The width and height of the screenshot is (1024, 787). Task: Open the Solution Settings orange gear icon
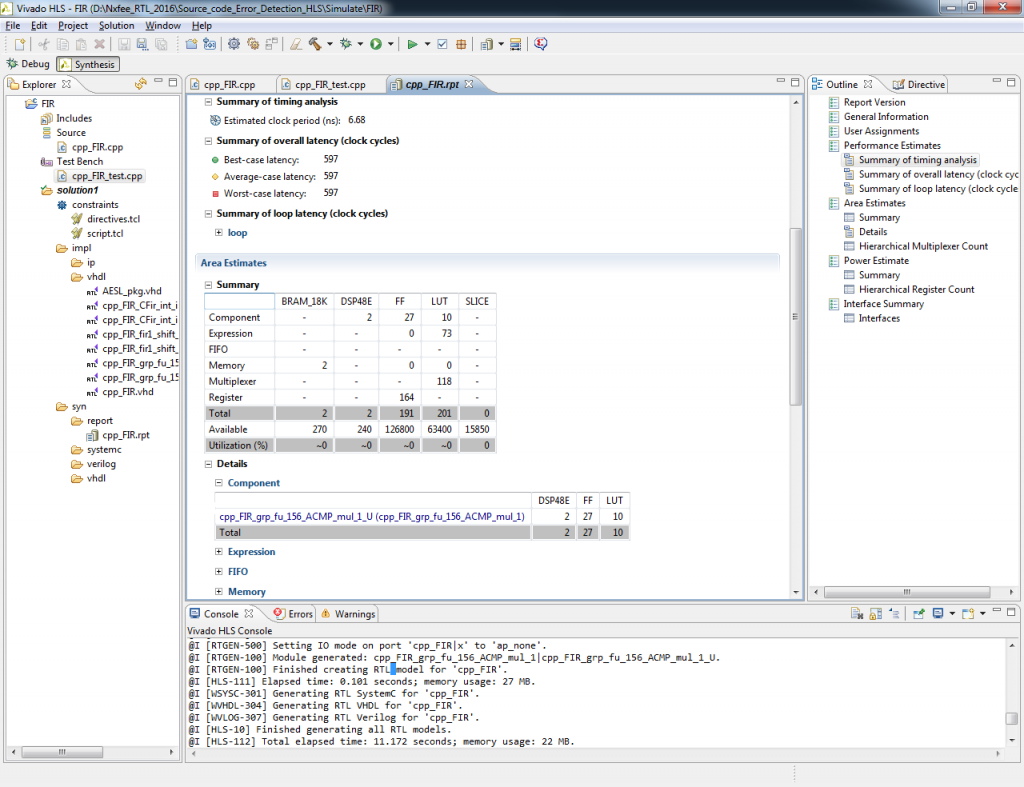click(x=253, y=44)
